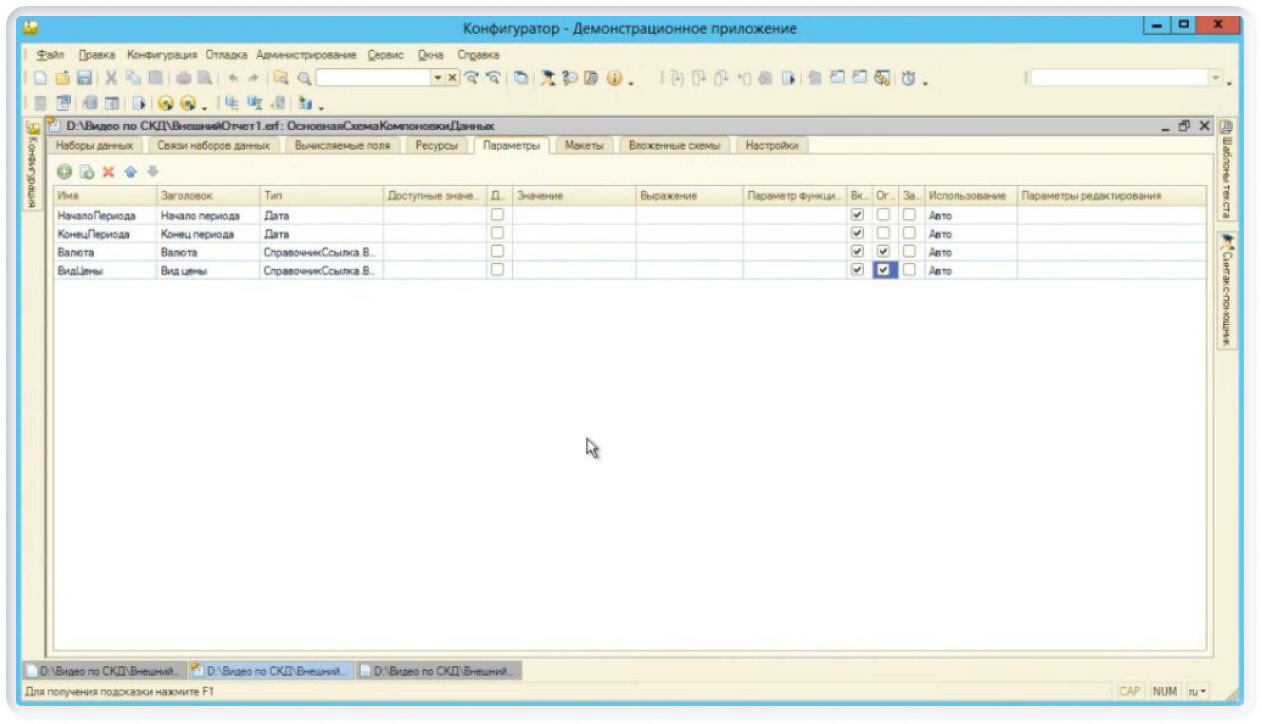Expand the toolbar search field dropdown
The image size is (1262, 724).
(437, 78)
